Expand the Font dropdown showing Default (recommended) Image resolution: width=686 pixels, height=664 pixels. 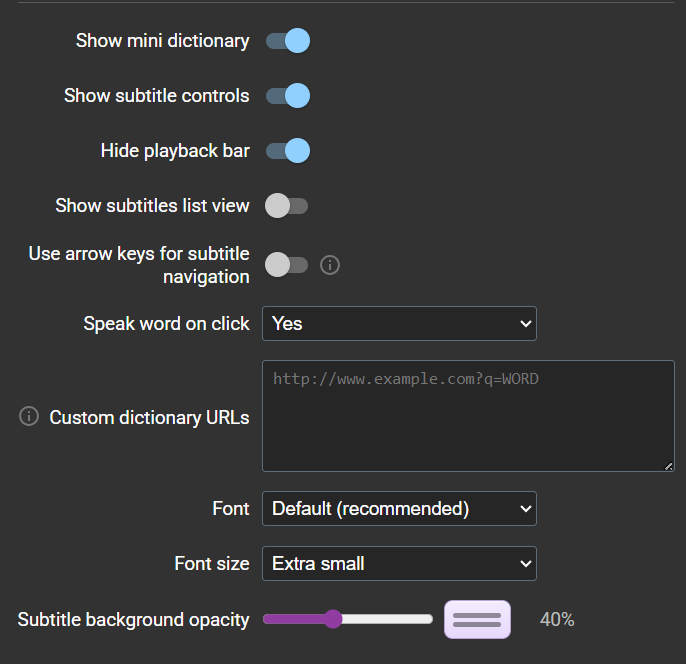(399, 509)
